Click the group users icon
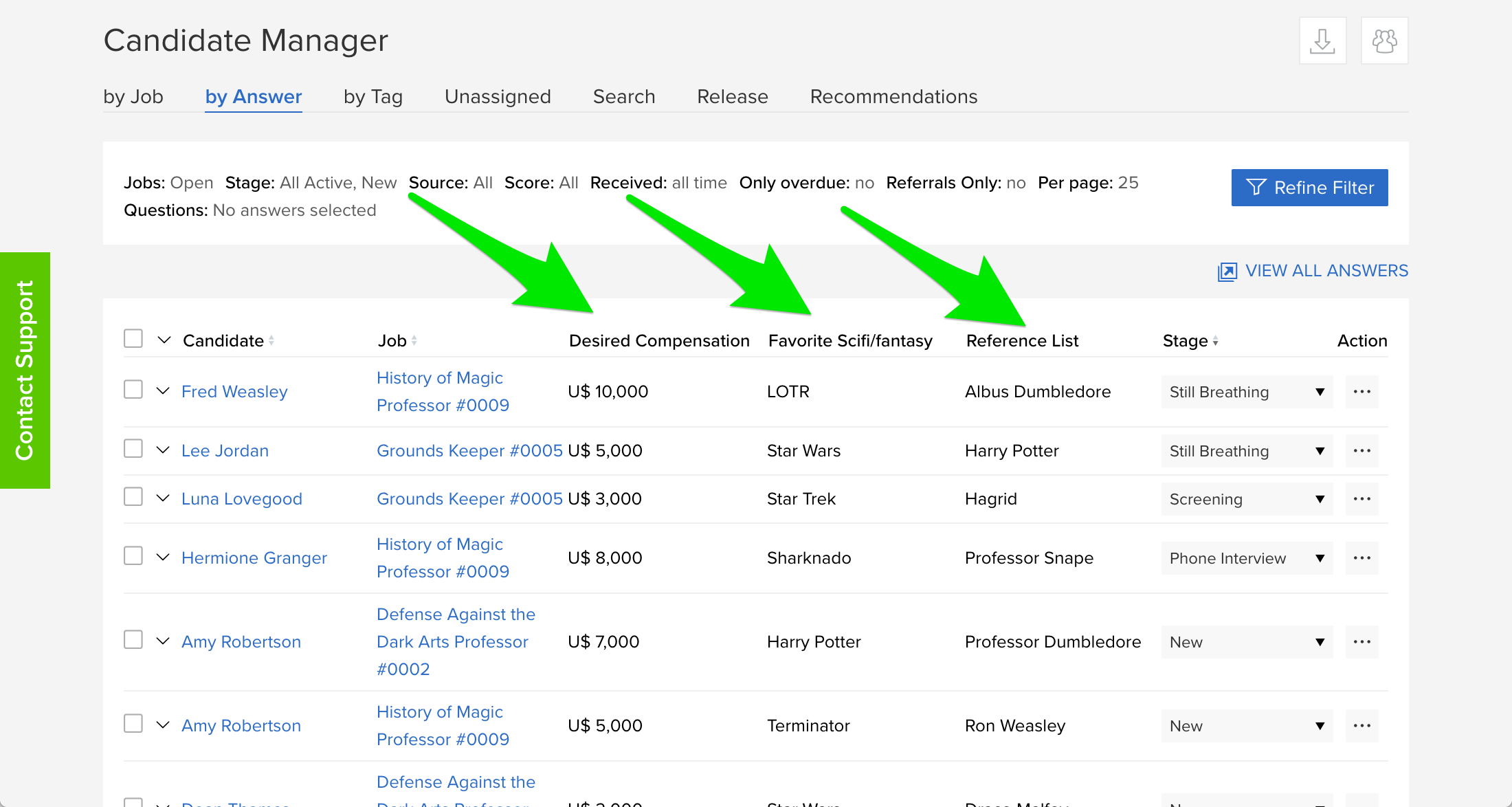 (1384, 41)
